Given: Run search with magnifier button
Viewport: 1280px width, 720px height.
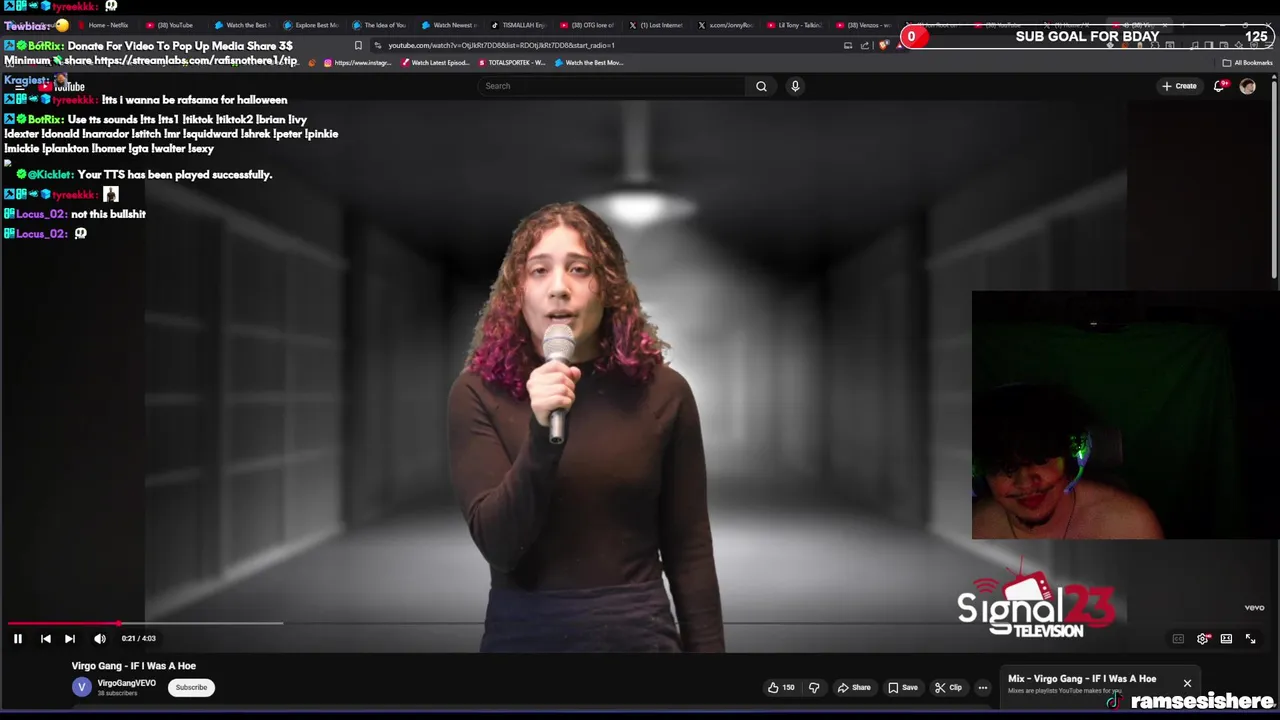Looking at the screenshot, I should pyautogui.click(x=761, y=86).
